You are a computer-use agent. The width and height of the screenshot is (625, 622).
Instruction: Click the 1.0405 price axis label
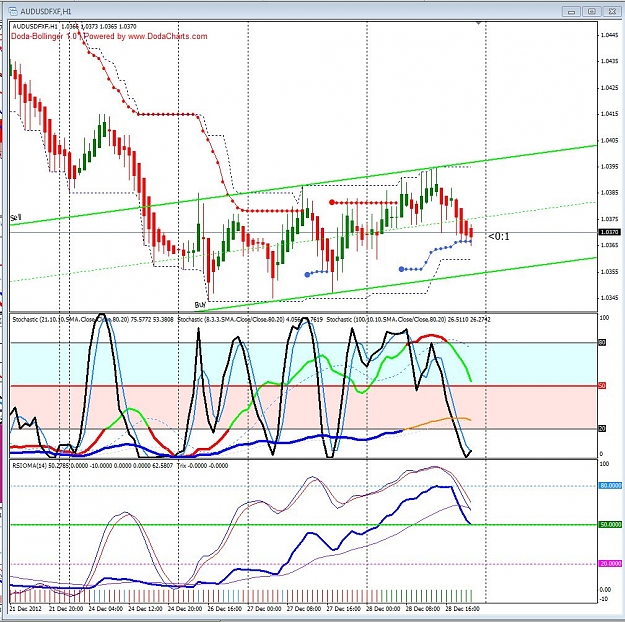tap(609, 140)
